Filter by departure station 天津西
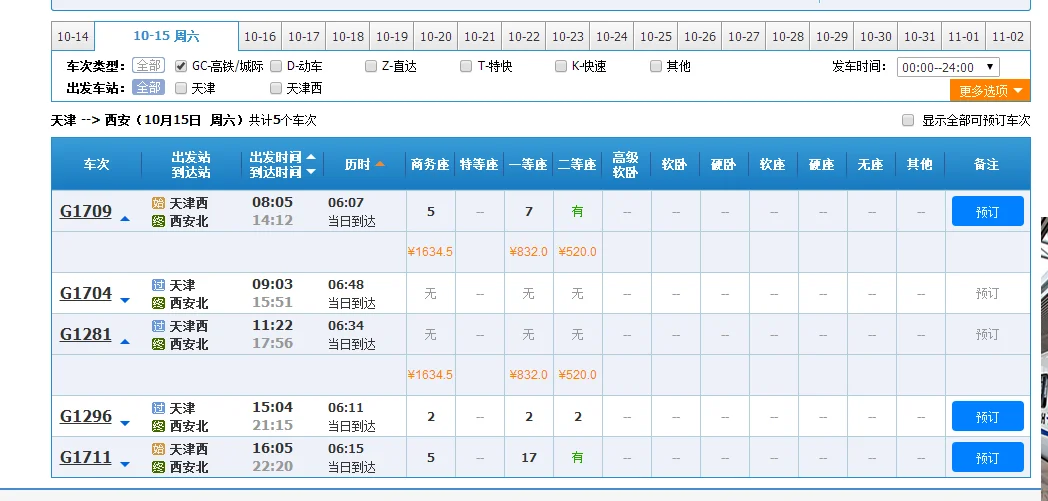The image size is (1048, 501). point(276,88)
